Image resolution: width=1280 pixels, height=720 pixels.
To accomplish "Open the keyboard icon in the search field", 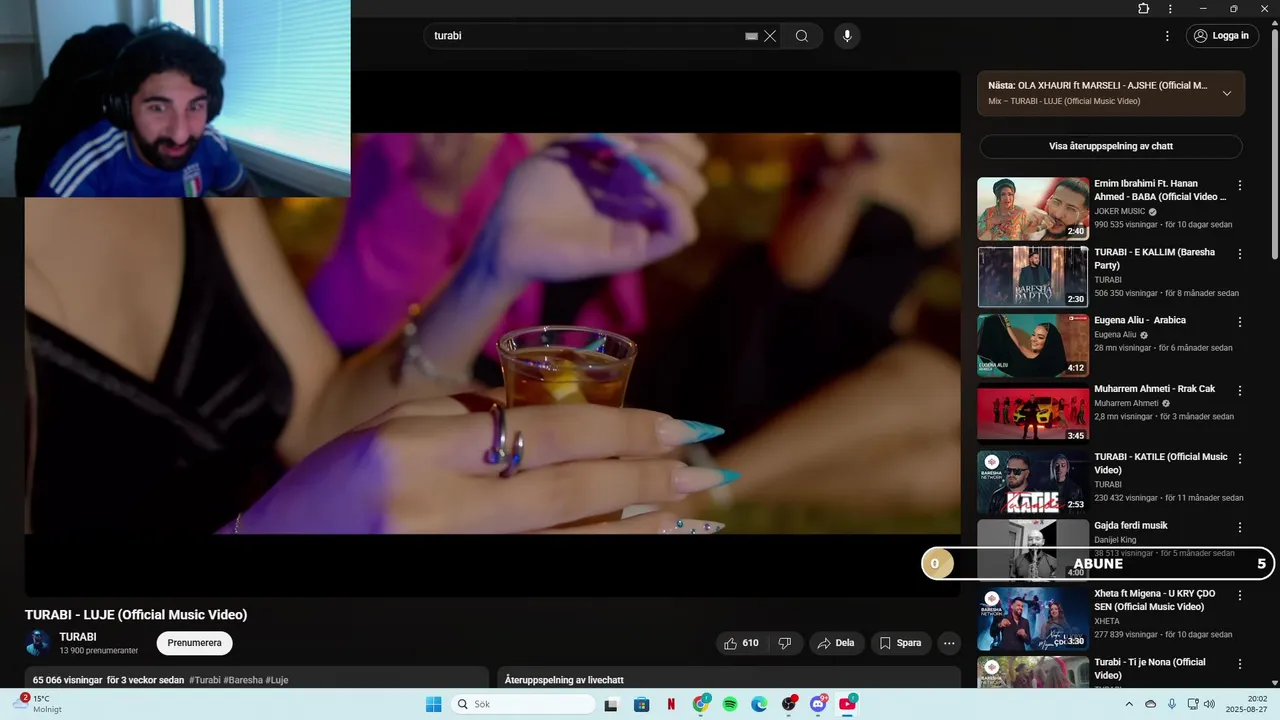I will 751,36.
